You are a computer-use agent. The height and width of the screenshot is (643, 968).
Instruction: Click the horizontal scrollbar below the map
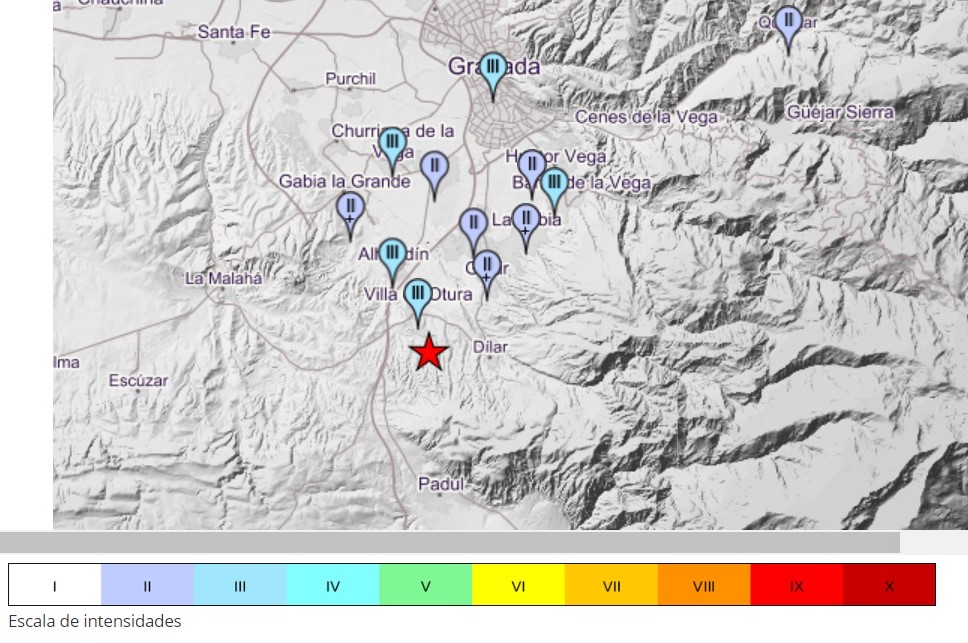point(450,542)
